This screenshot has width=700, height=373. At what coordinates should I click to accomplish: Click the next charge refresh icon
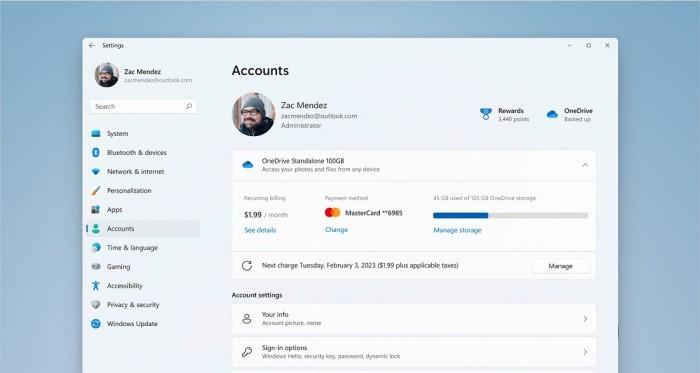[x=247, y=266]
